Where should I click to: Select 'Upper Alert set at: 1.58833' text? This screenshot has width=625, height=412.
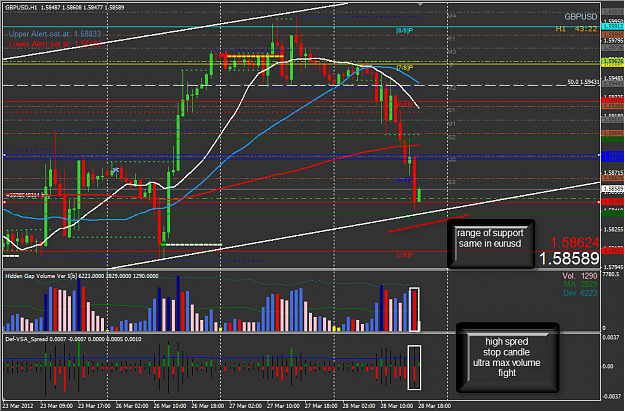[55, 34]
